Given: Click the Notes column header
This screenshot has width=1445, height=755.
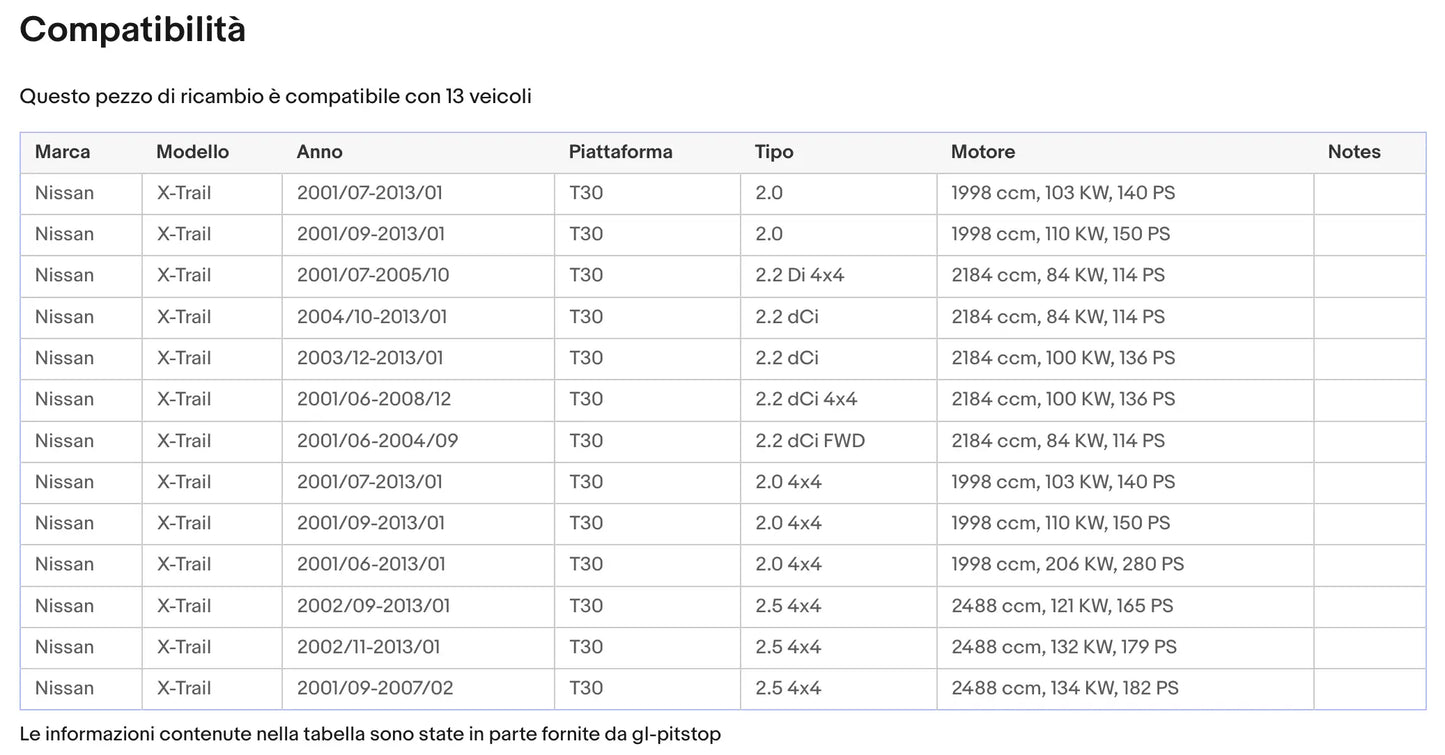Looking at the screenshot, I should tap(1355, 152).
